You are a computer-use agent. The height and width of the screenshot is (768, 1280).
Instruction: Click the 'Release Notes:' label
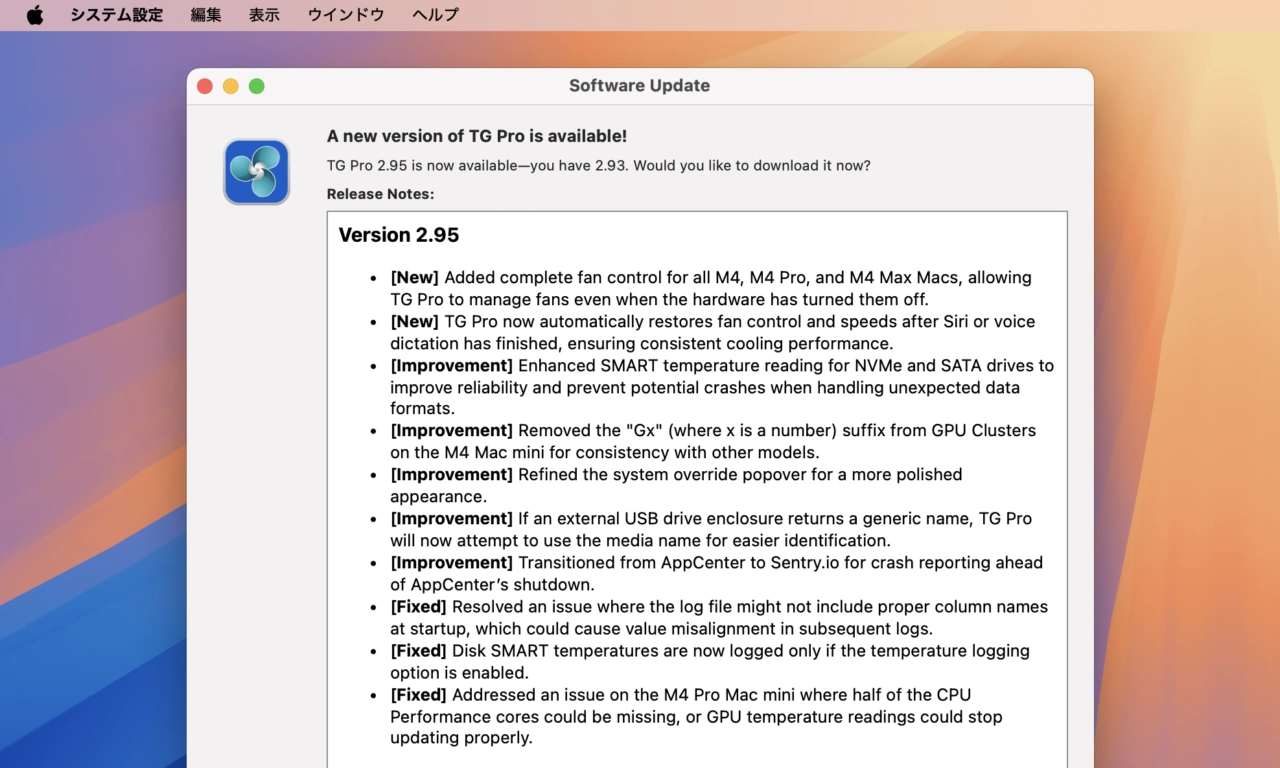380,194
